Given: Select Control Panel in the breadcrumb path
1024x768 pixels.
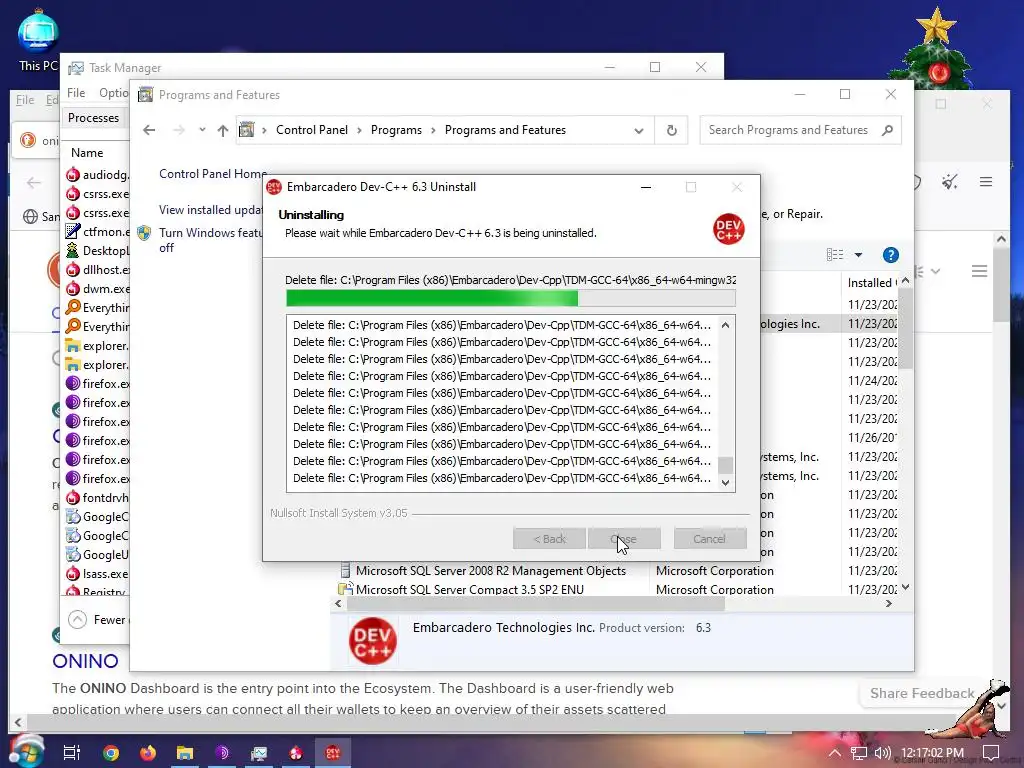Looking at the screenshot, I should click(312, 130).
